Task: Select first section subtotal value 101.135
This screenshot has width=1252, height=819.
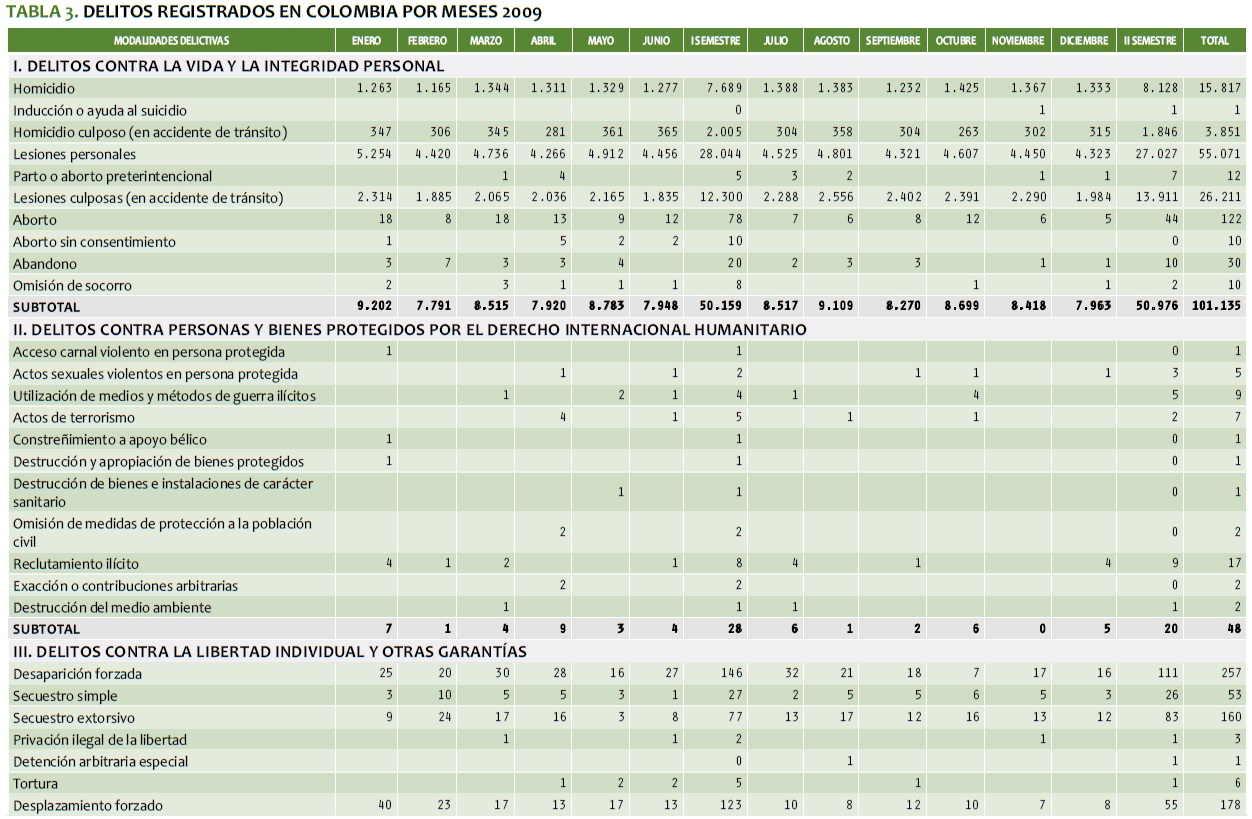Action: (x=1215, y=307)
